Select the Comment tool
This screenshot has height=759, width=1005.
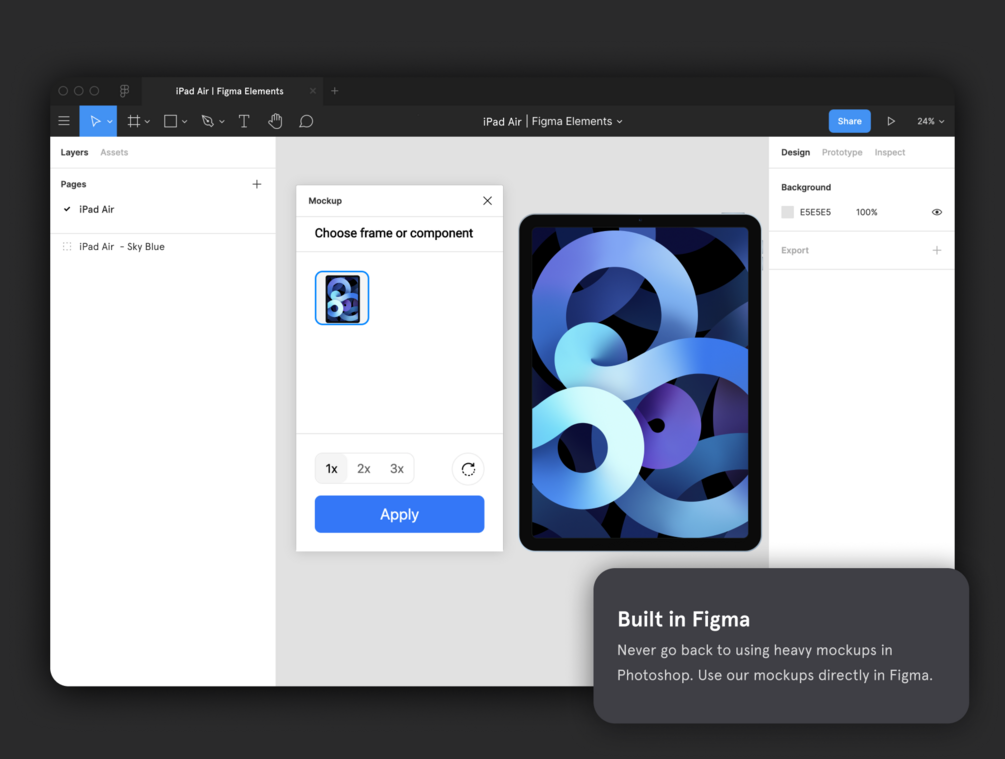pos(306,121)
